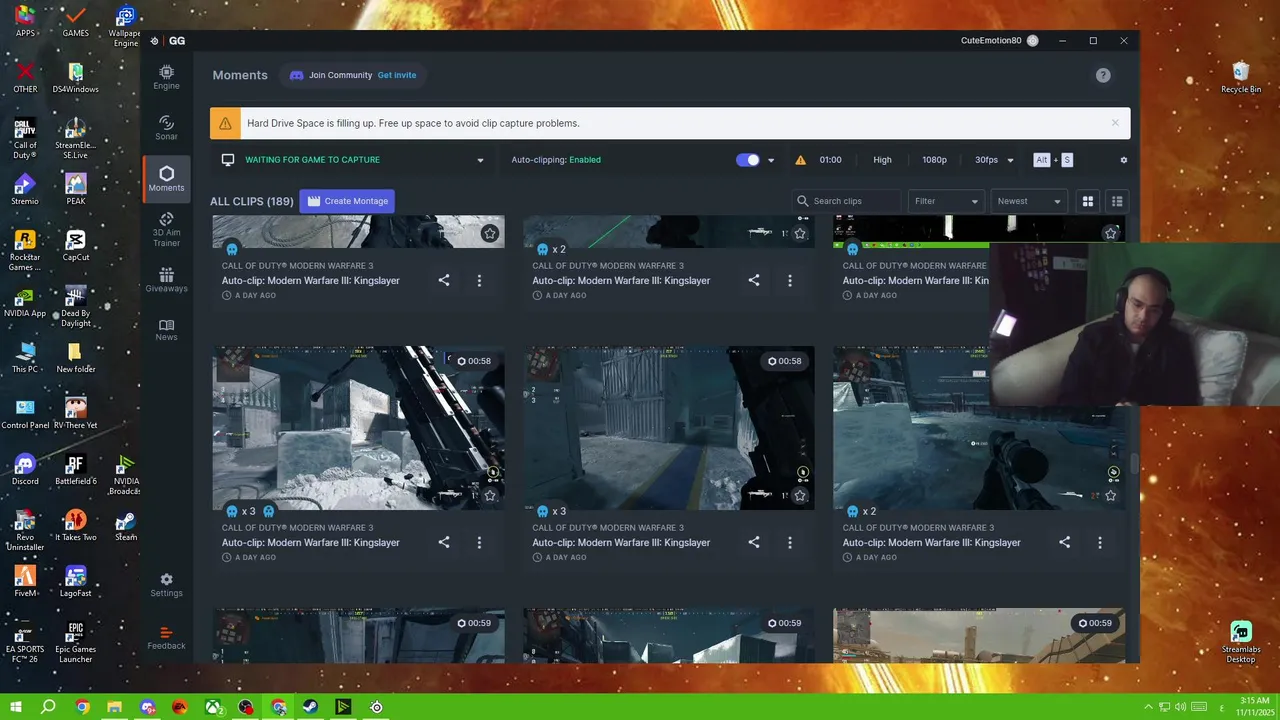Open Epic Games Launcher desktop shortcut
This screenshot has height=720, width=1280.
click(75, 642)
